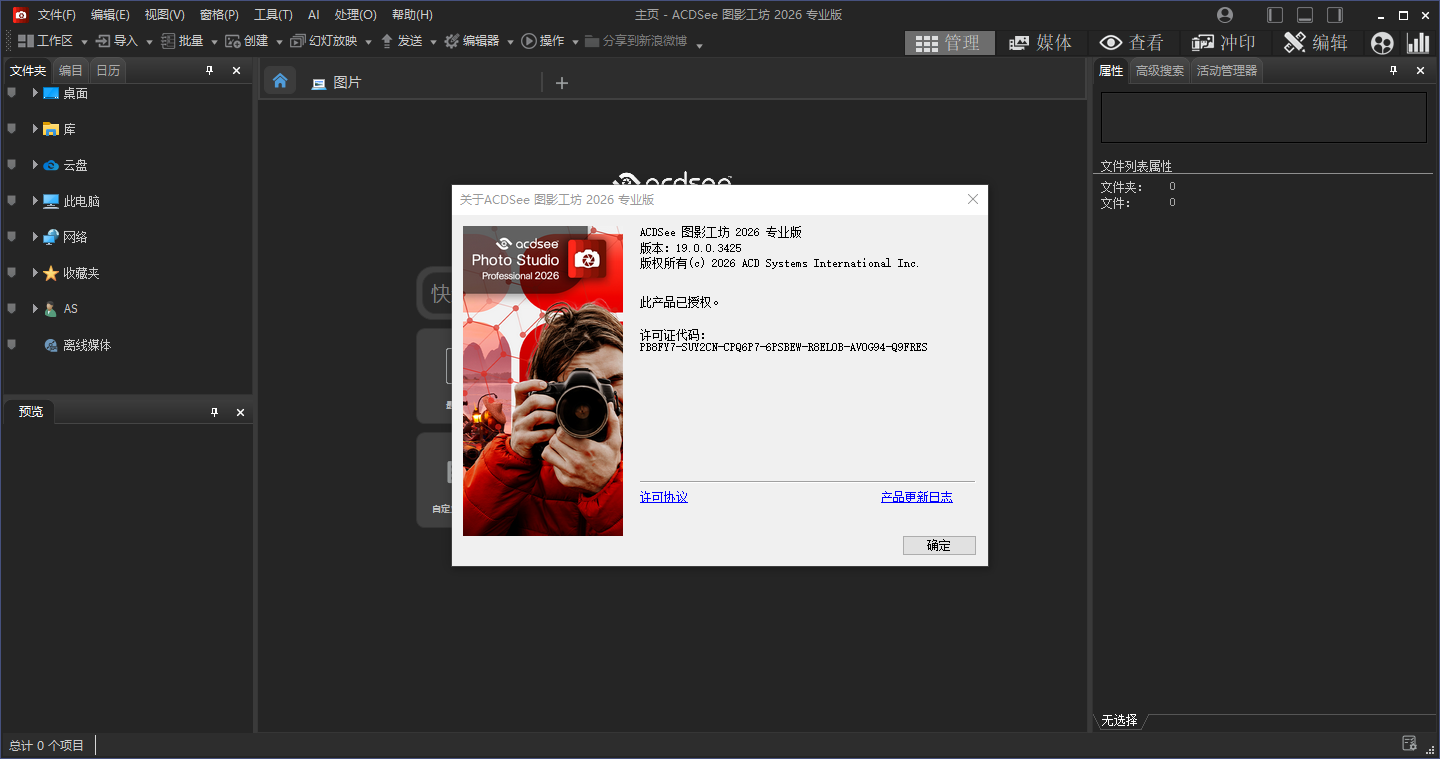Toggle the tag marker beside 桌面
The height and width of the screenshot is (759, 1440).
pyautogui.click(x=12, y=93)
